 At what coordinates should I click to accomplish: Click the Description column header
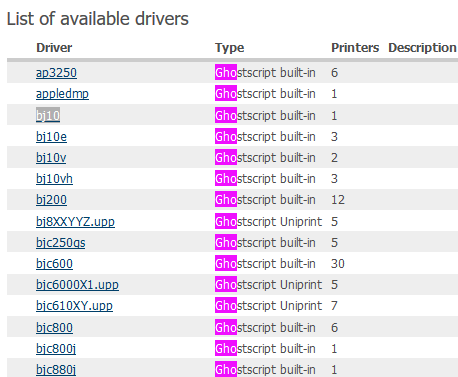pyautogui.click(x=422, y=48)
